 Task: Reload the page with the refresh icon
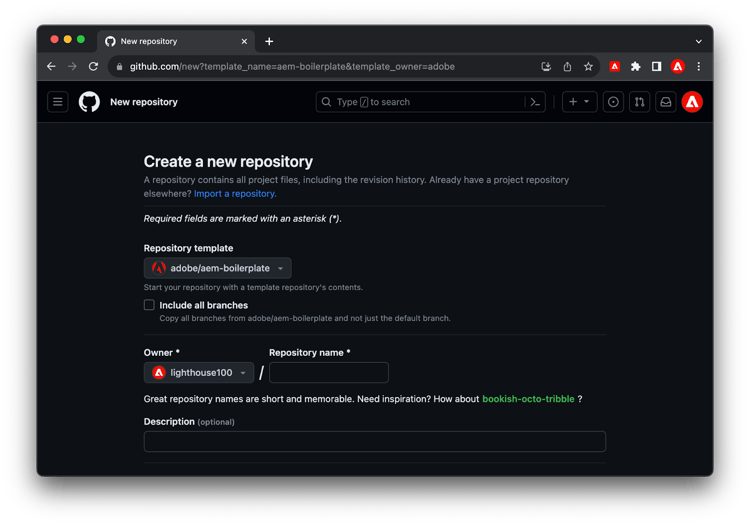tap(93, 66)
